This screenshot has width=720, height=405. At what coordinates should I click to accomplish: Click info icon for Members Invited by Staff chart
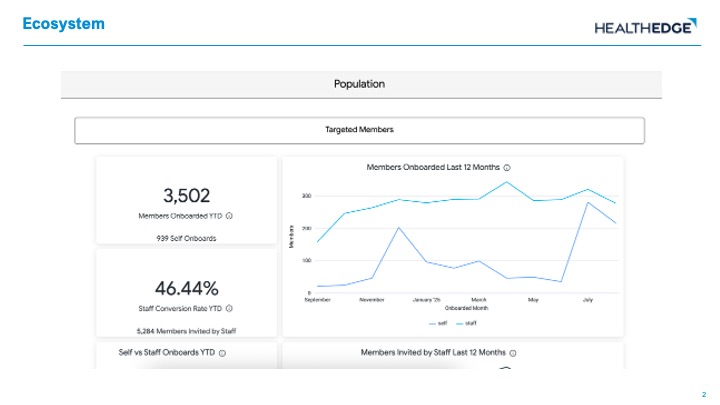[512, 352]
